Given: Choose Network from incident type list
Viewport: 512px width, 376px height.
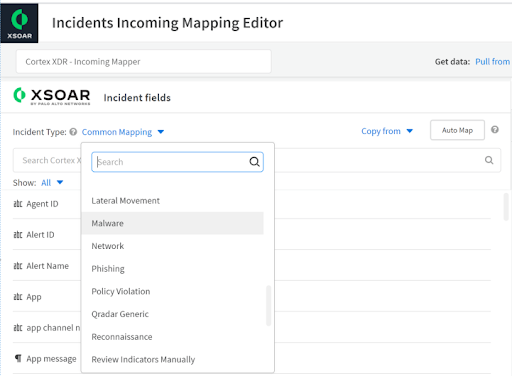Looking at the screenshot, I should [172, 246].
